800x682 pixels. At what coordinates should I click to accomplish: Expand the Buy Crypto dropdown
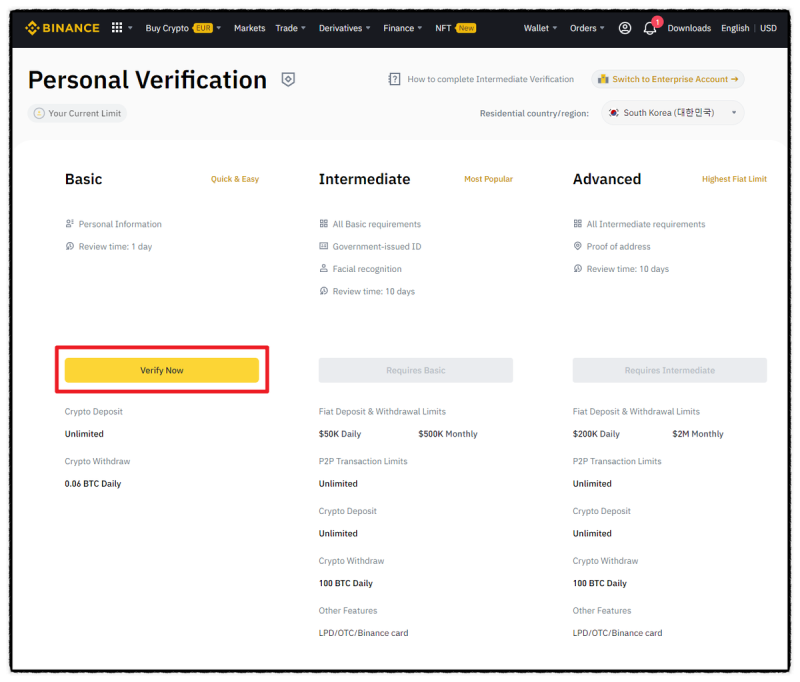pos(219,28)
